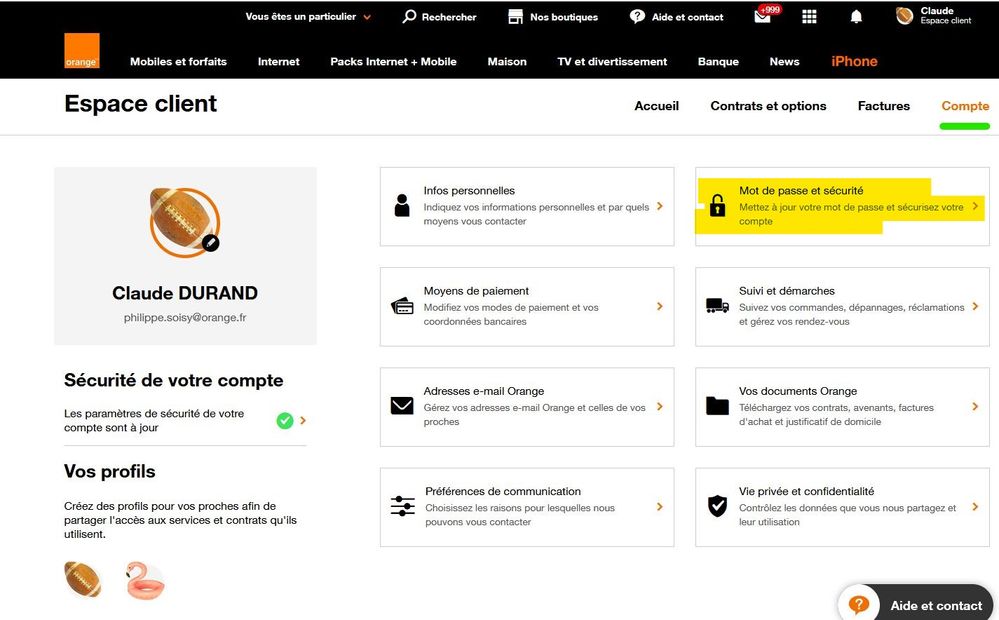
Task: Click the Rechercher link text
Action: pos(449,17)
